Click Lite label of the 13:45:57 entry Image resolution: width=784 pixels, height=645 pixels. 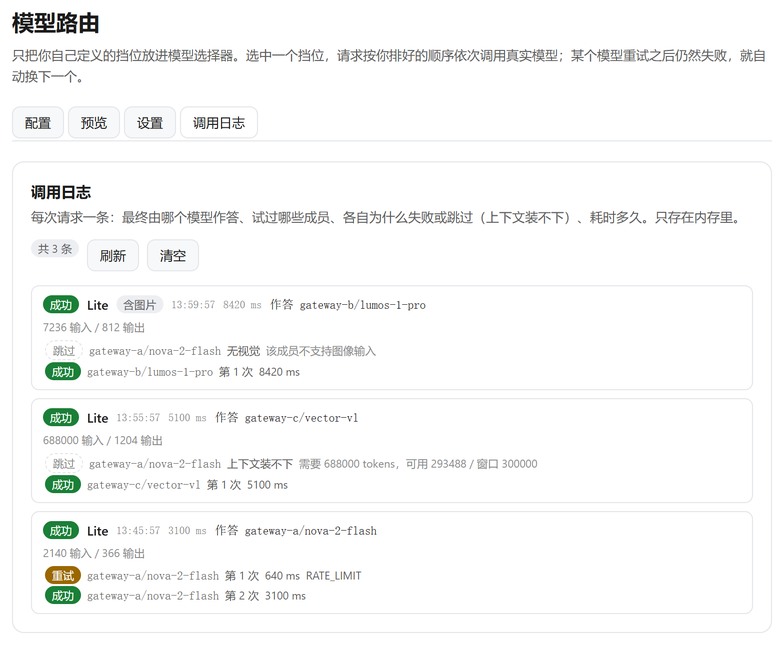tap(98, 531)
